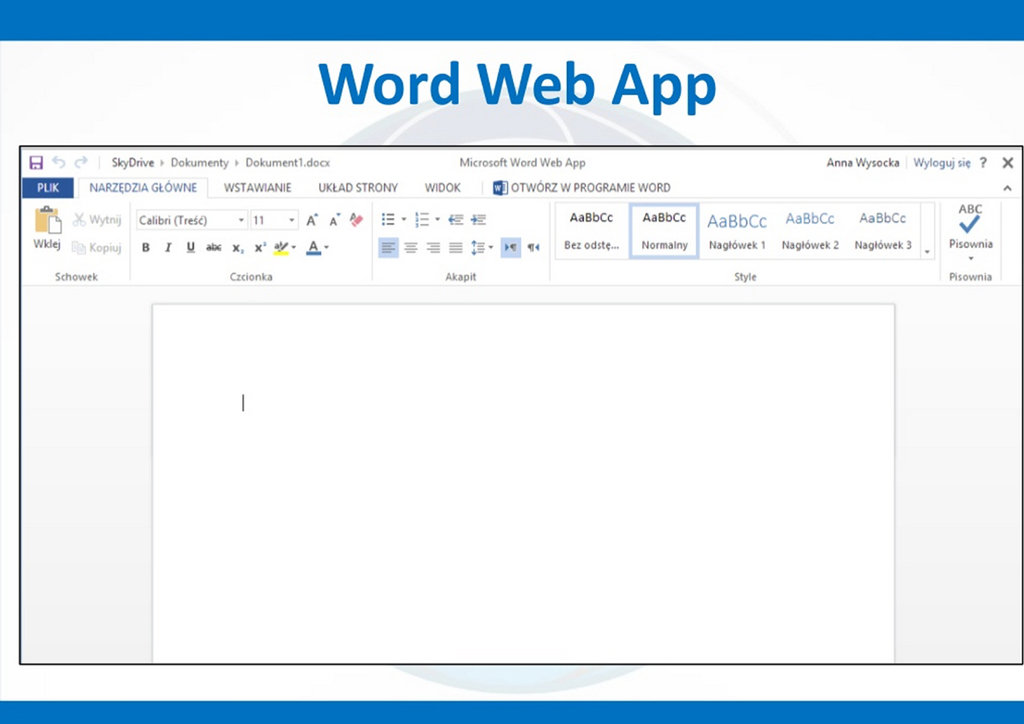Open line spacing dropdown

coord(482,247)
